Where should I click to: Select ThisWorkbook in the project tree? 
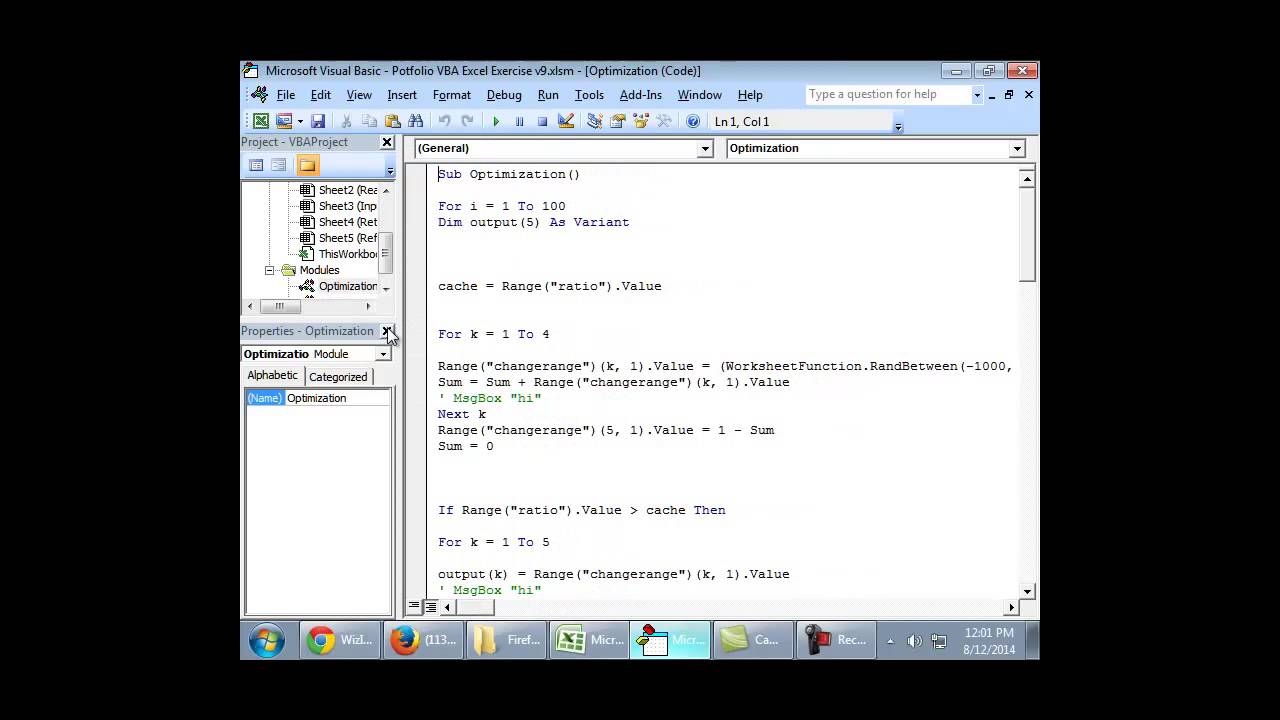coord(347,254)
